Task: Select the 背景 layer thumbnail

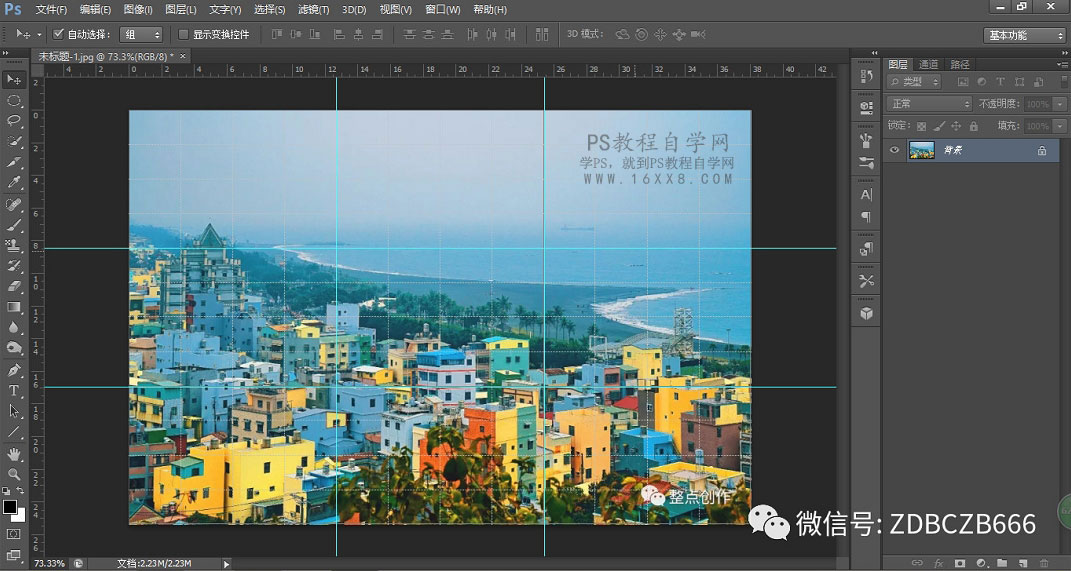Action: (x=921, y=150)
